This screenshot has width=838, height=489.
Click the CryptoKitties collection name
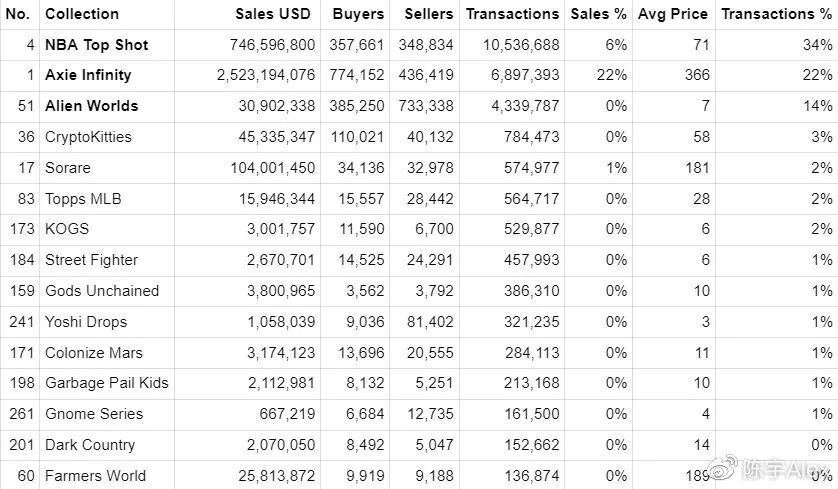pos(88,137)
